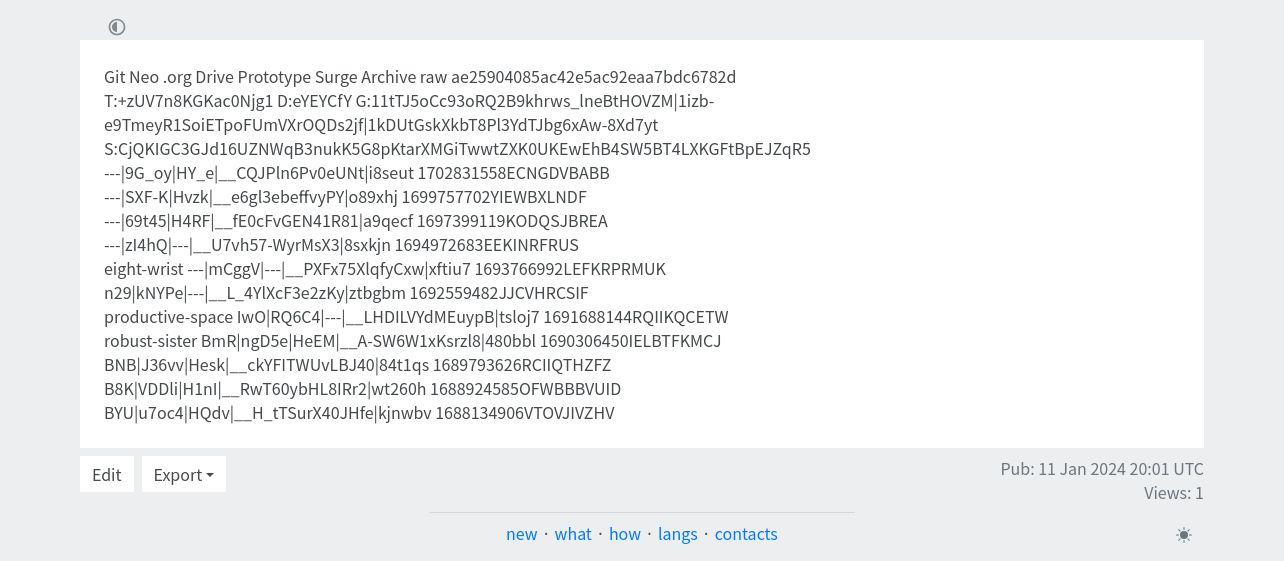This screenshot has height=561, width=1284.
Task: Click the sun brightness icon in footer
Action: [x=1184, y=535]
